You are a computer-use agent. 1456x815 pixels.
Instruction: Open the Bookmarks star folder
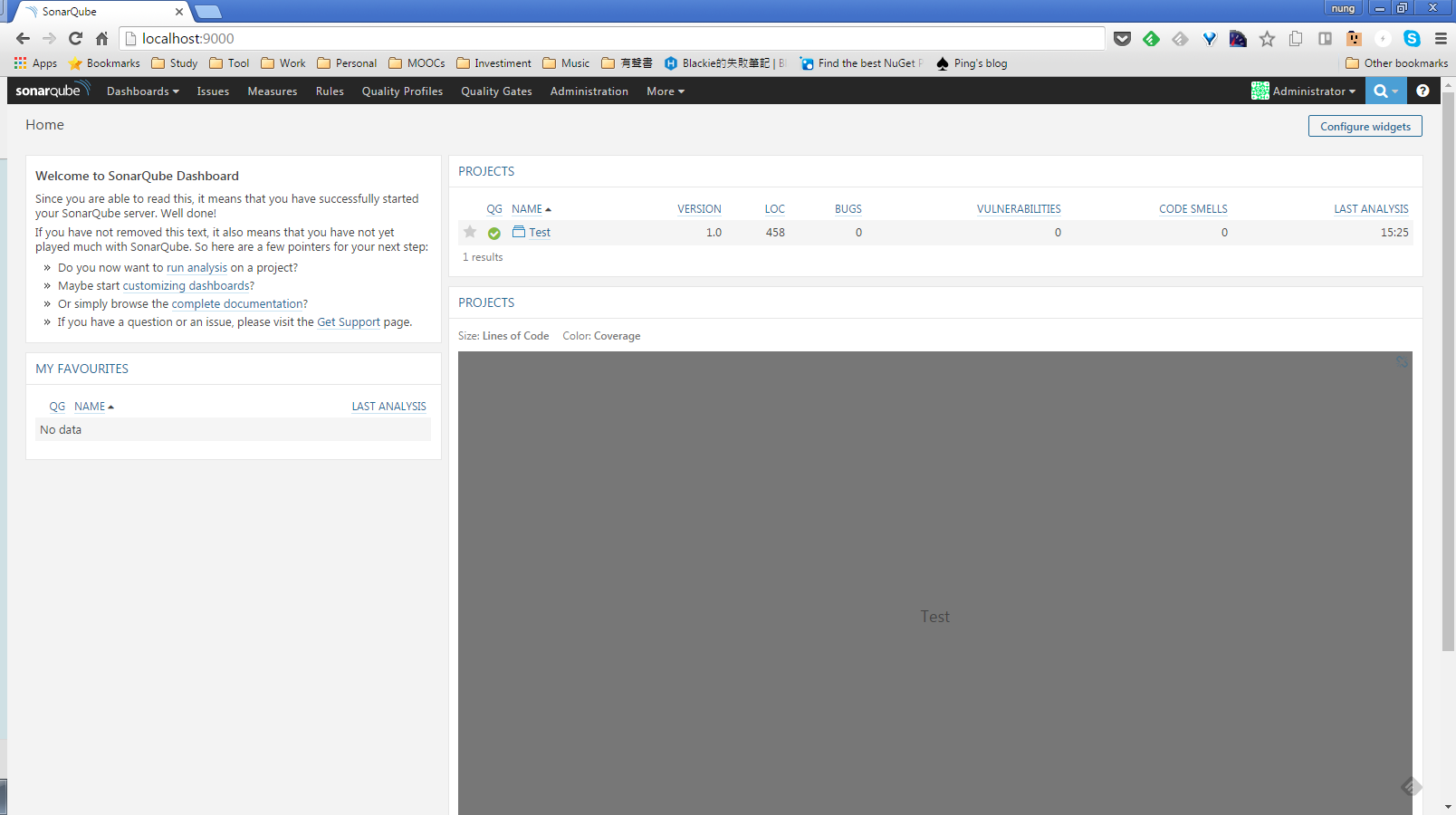[104, 63]
